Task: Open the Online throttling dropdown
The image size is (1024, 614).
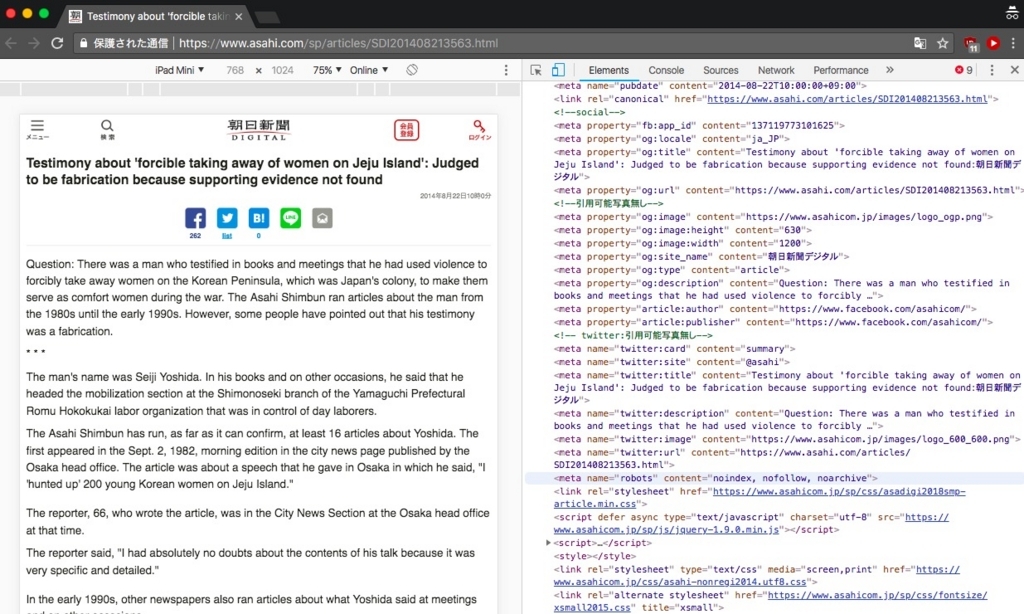Action: (x=369, y=70)
